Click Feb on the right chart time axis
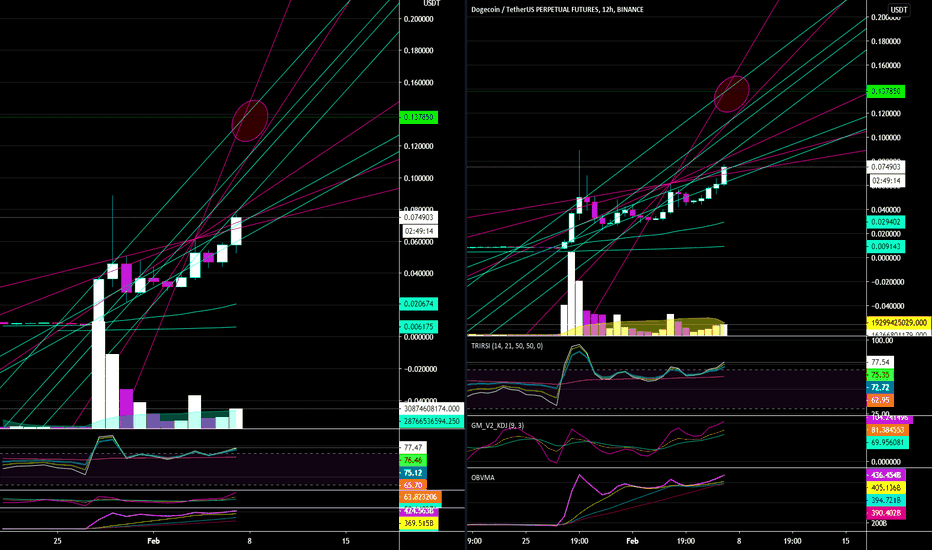932x550 pixels. click(632, 541)
